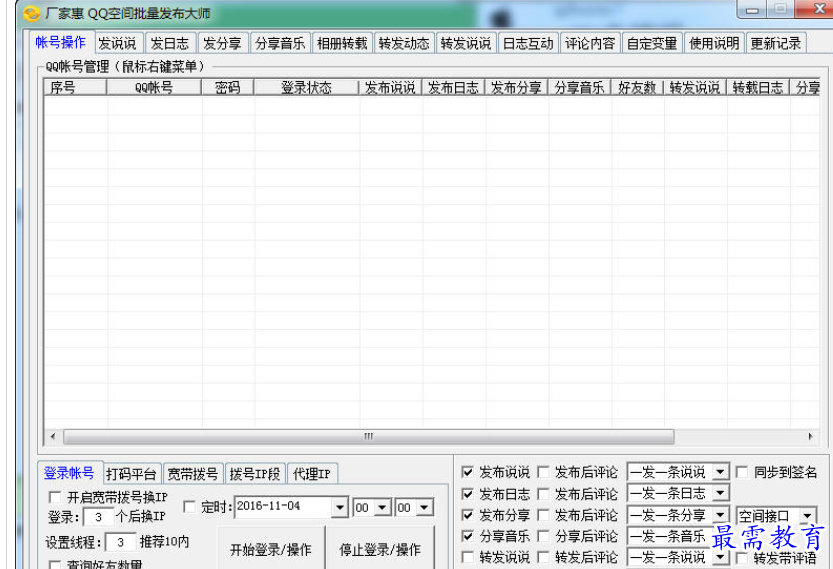Open the 自定变量 tab

652,43
